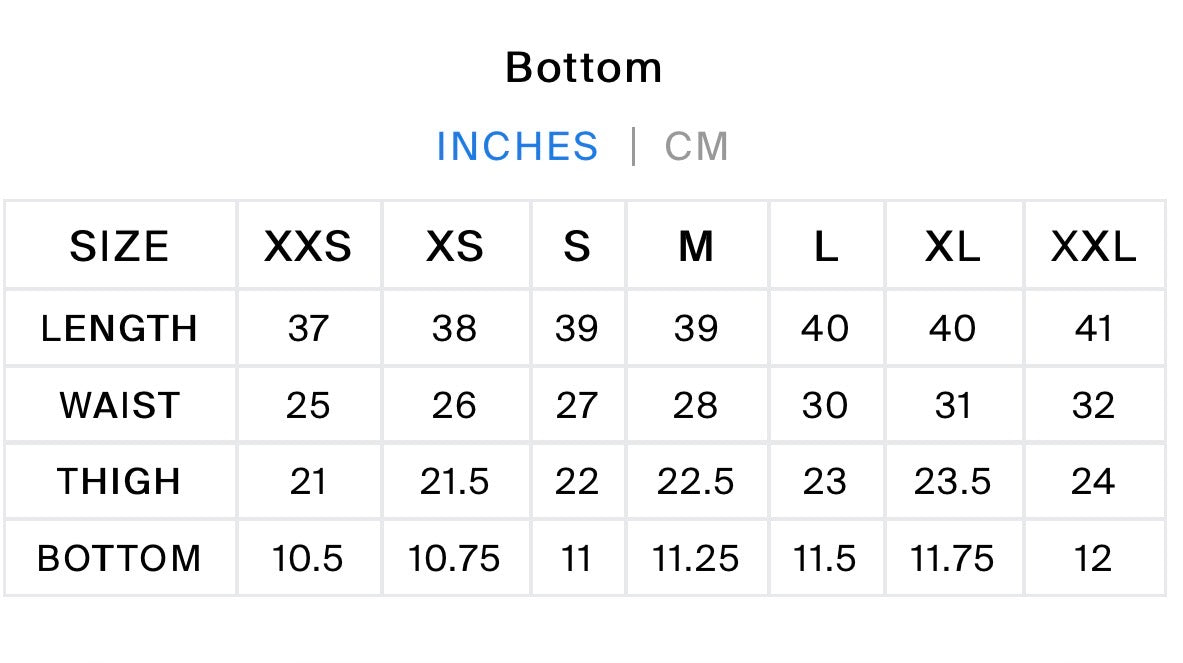
Task: Select the L waist value 30
Action: pyautogui.click(x=825, y=406)
